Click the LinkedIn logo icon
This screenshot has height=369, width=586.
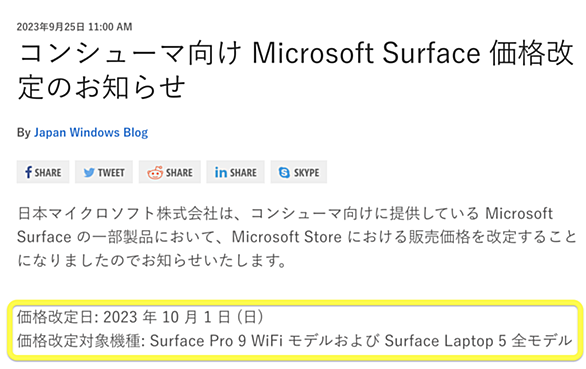pos(221,172)
